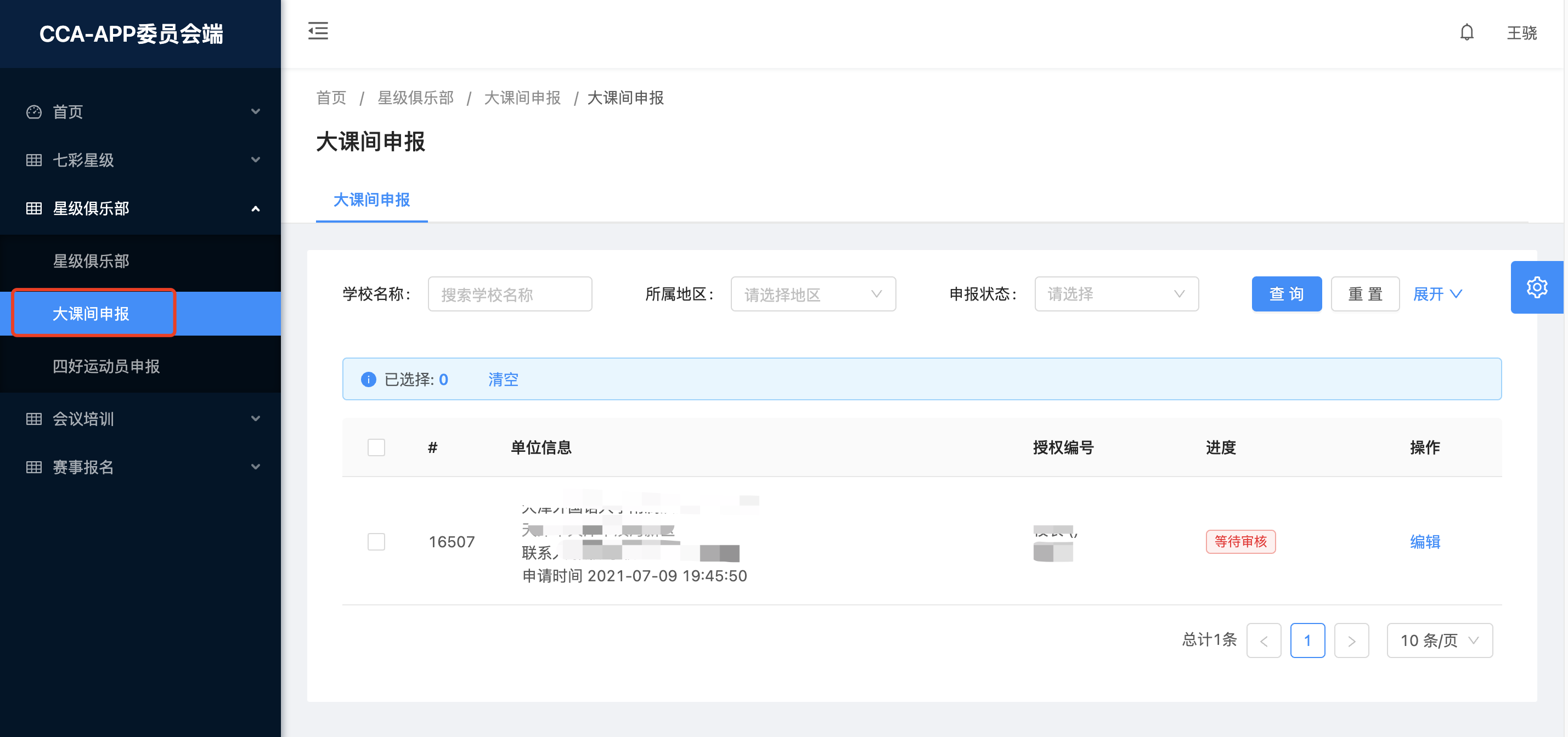Click the table icon beside 七彩星级
Screen dimensions: 1568x737
click(x=34, y=160)
